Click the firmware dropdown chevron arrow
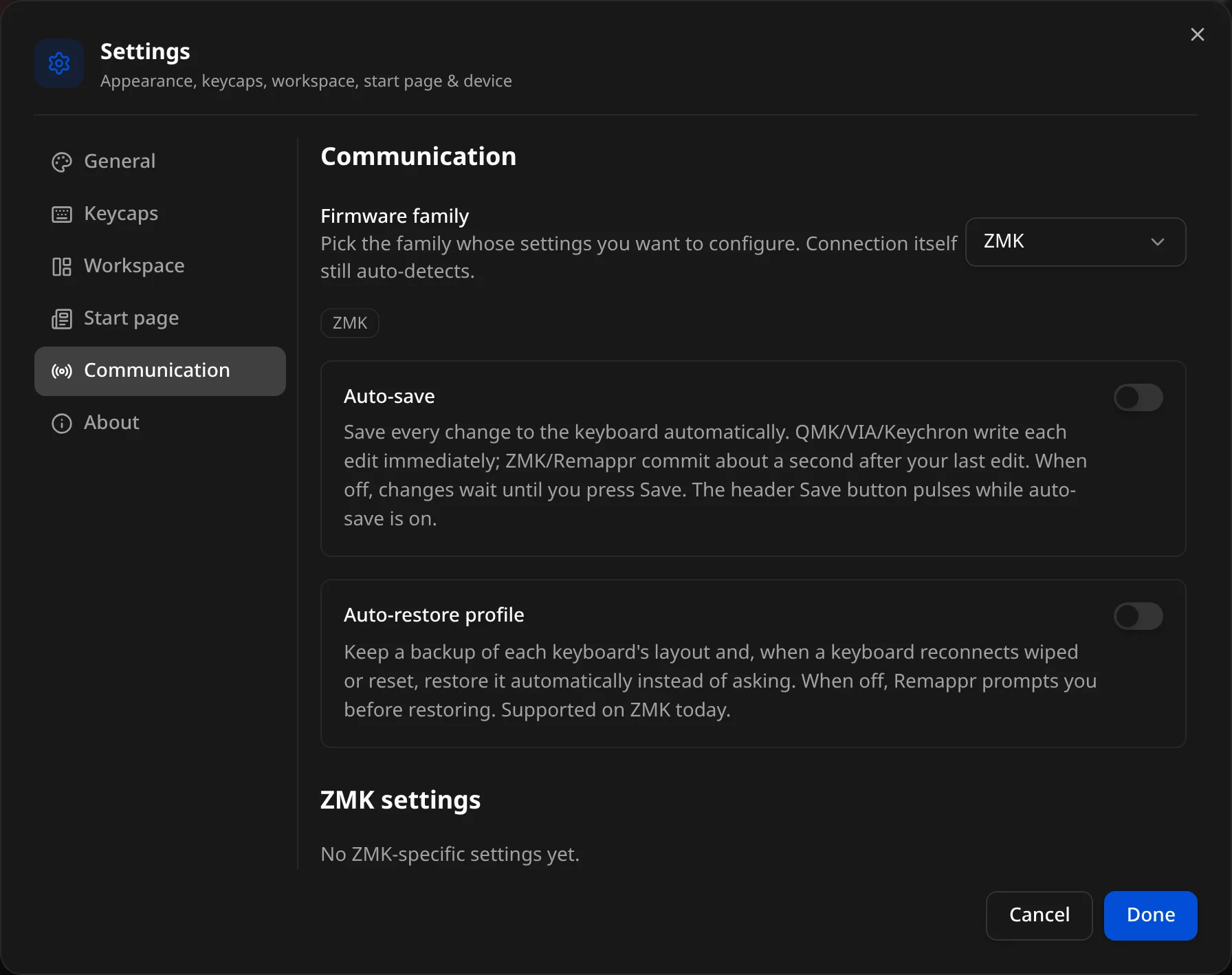This screenshot has height=975, width=1232. tap(1158, 242)
